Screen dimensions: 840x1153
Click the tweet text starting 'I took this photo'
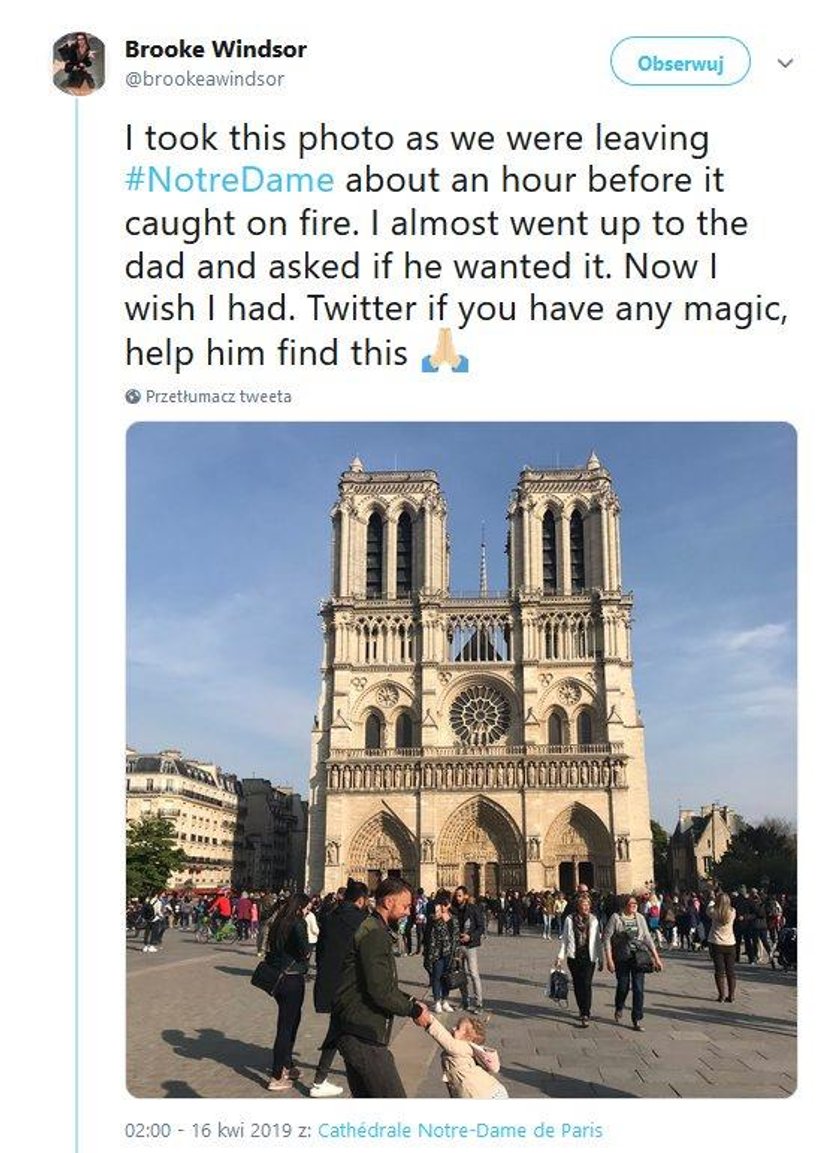(456, 245)
